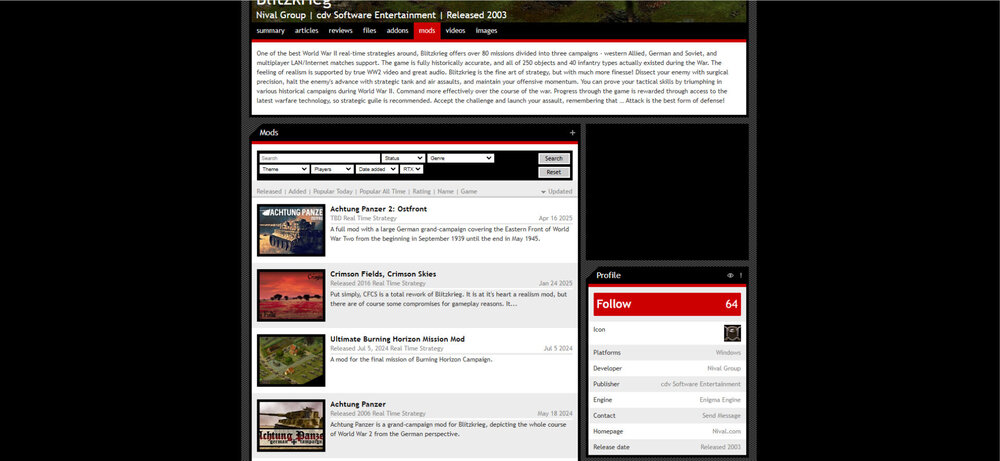
Task: Click the mod search text field
Action: pos(320,158)
